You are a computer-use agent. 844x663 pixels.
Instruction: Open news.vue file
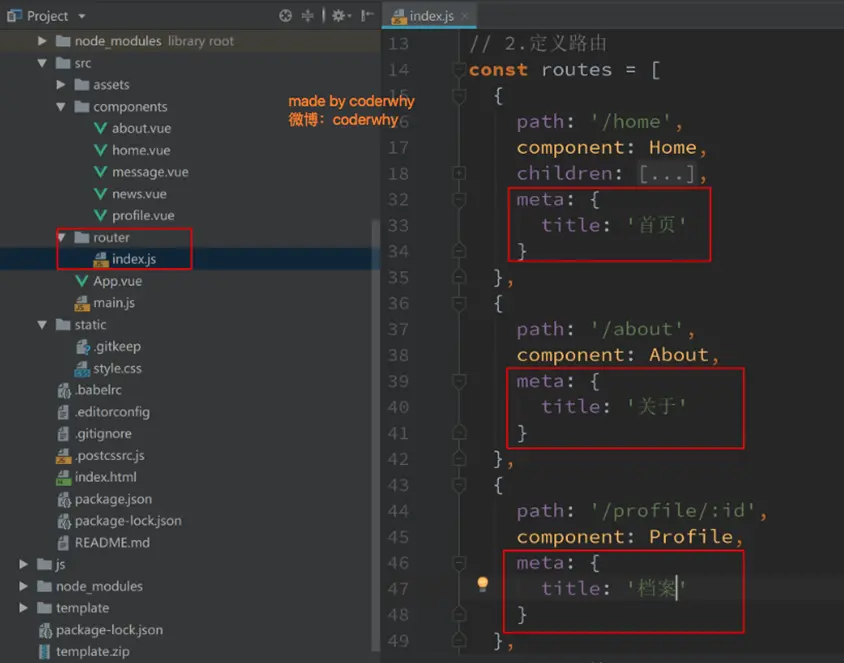(139, 194)
